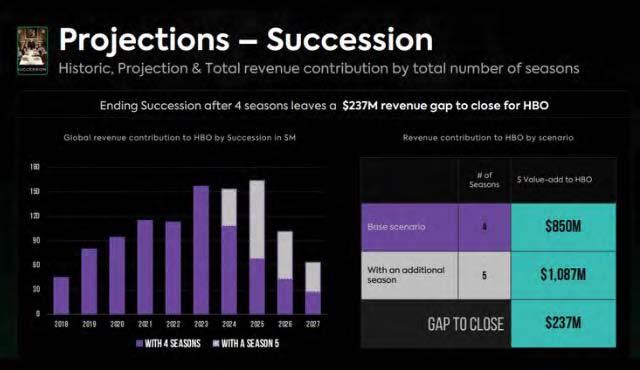Click the 2027 x-axis label
640x370 pixels.
tap(313, 324)
